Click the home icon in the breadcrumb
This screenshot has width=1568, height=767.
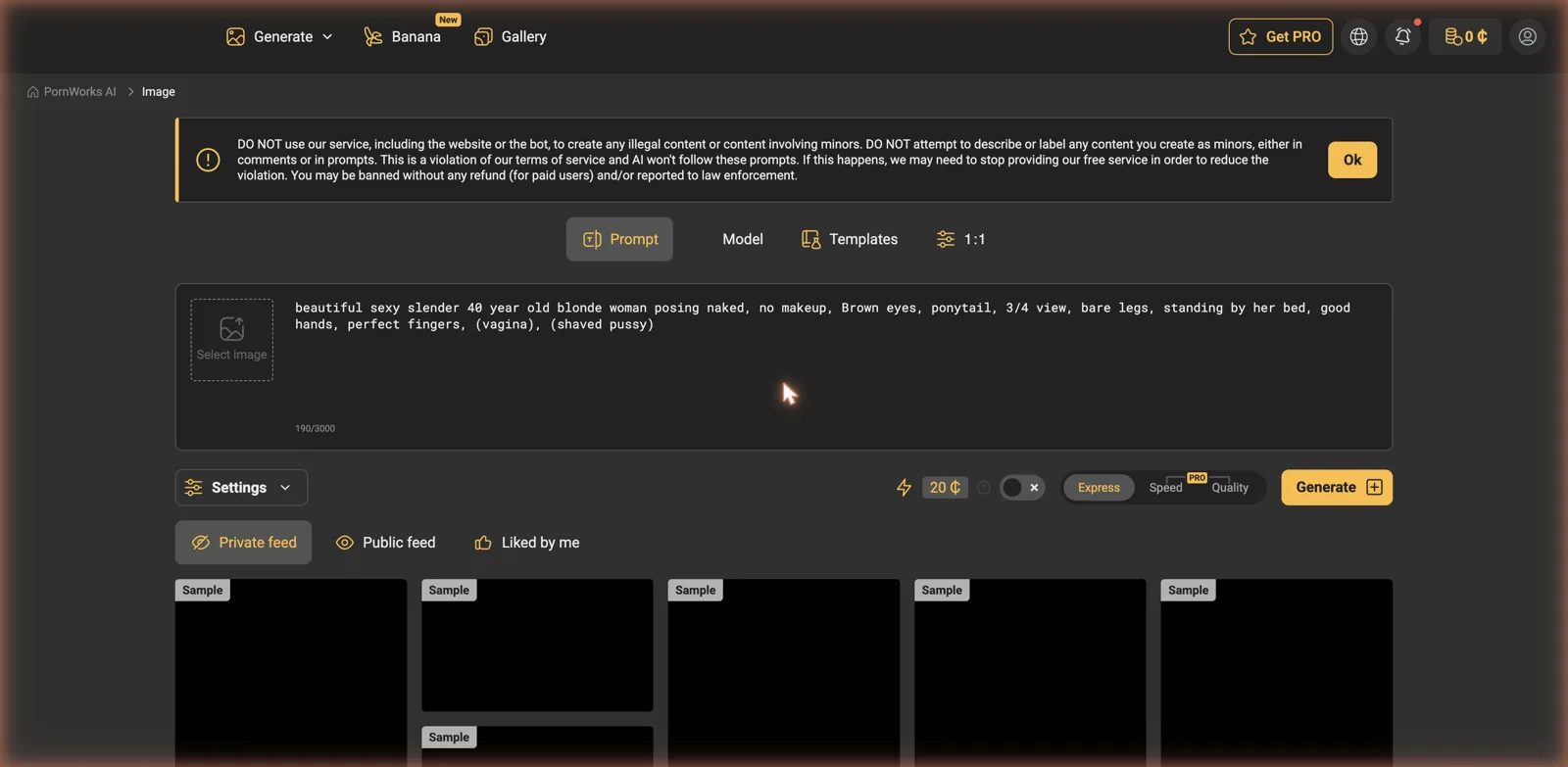33,92
